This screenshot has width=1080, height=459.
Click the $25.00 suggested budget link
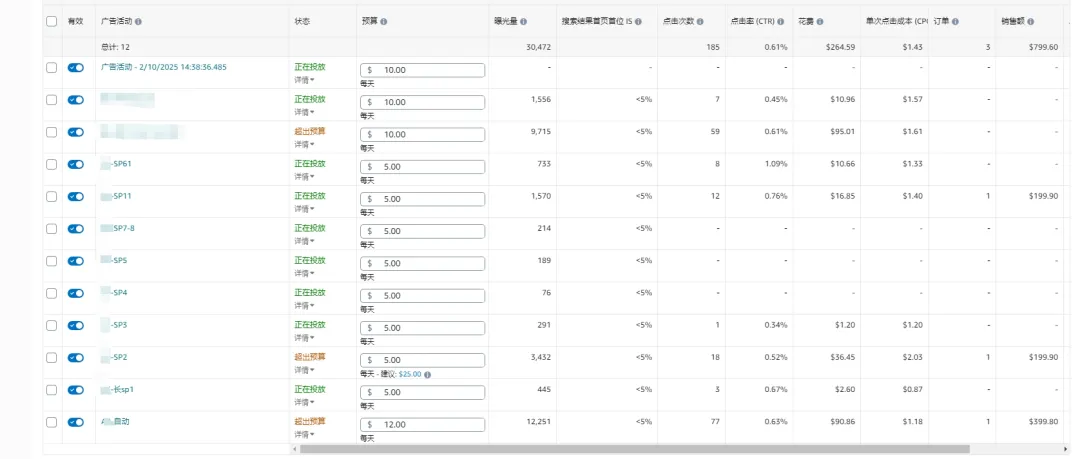tap(410, 374)
